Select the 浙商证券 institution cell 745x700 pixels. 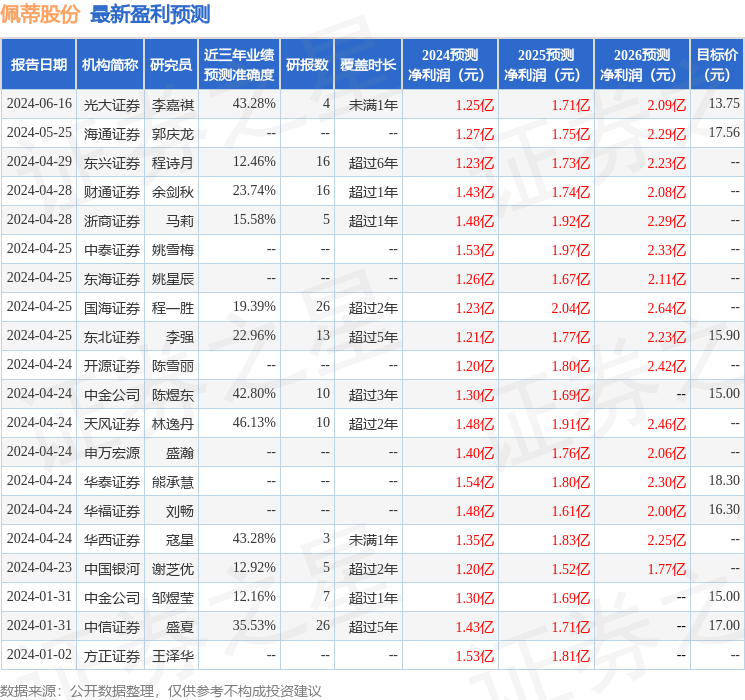[112, 221]
